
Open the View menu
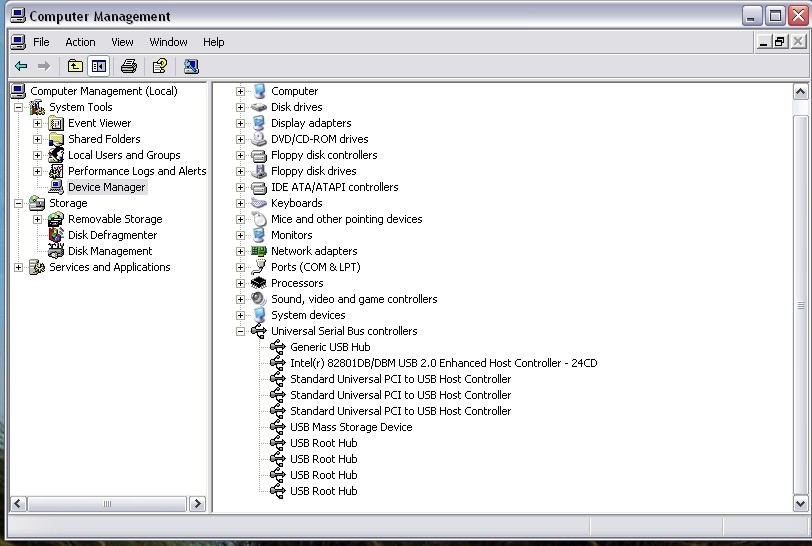122,42
